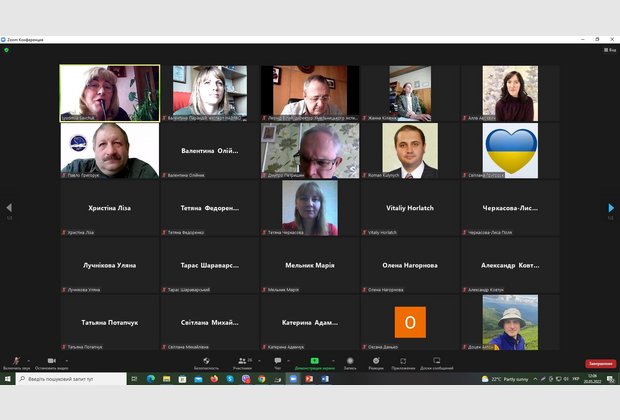Select the Жанна Кілевська video tile

pyautogui.click(x=410, y=93)
